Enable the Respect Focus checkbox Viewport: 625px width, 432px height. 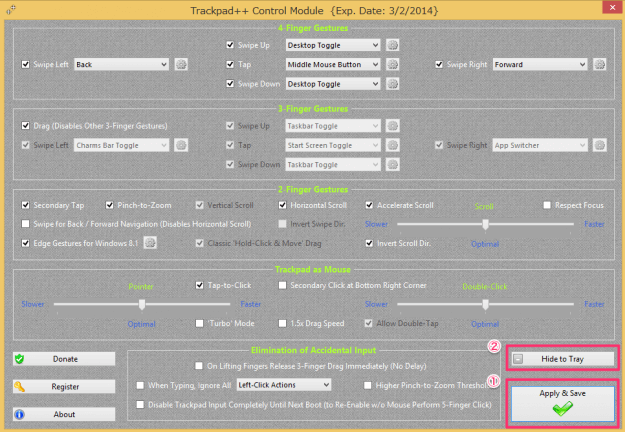547,205
